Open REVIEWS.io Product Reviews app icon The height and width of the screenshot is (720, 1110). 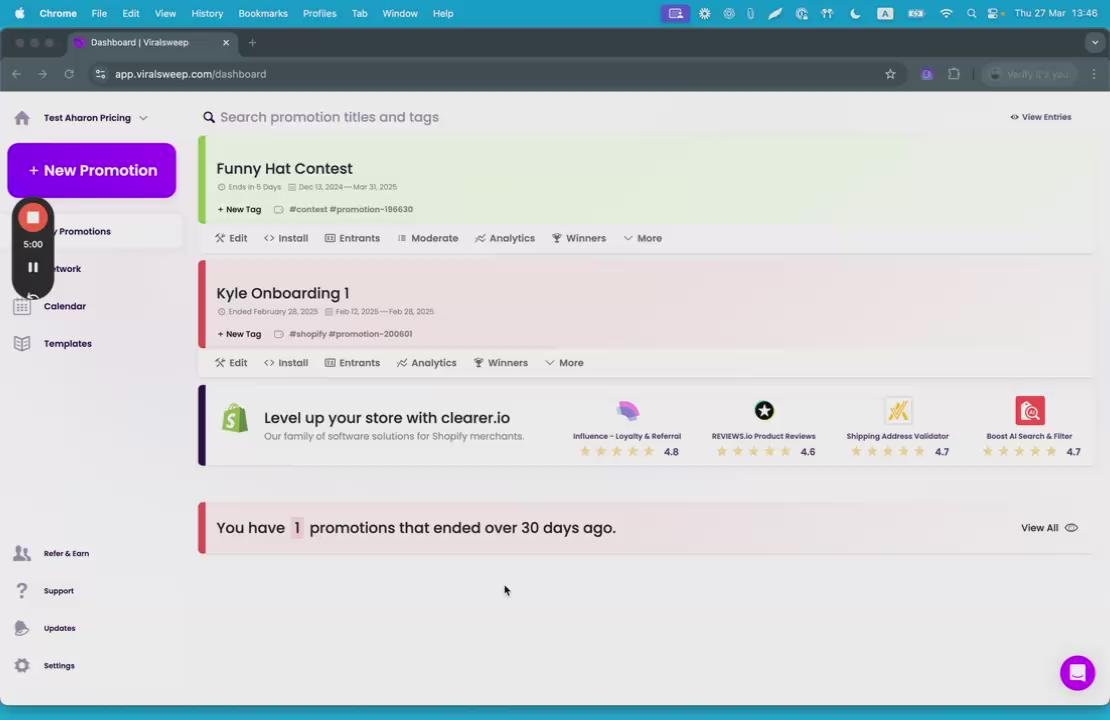[x=764, y=411]
